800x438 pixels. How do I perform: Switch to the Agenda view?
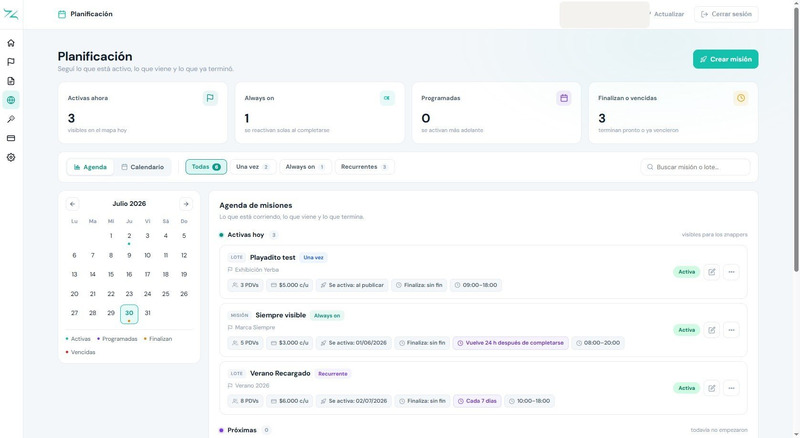[x=90, y=167]
